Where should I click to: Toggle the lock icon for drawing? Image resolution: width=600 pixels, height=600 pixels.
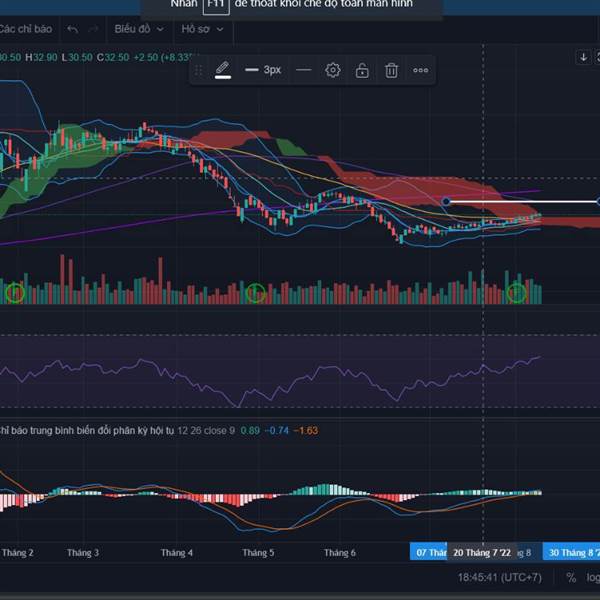pos(362,70)
